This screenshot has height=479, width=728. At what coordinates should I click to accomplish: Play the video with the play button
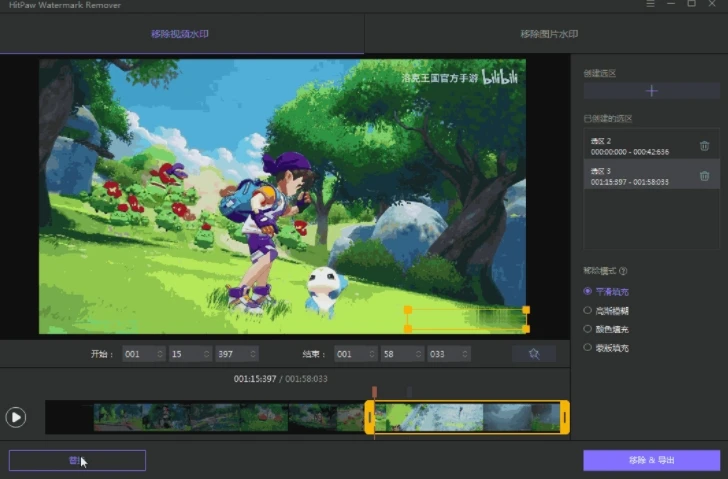[x=16, y=417]
